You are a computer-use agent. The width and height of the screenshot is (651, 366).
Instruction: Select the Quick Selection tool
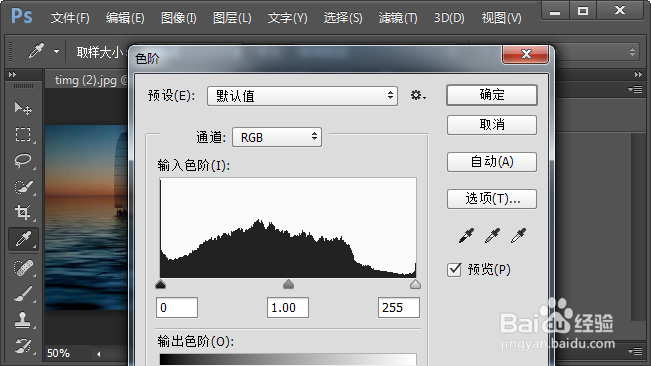click(23, 187)
